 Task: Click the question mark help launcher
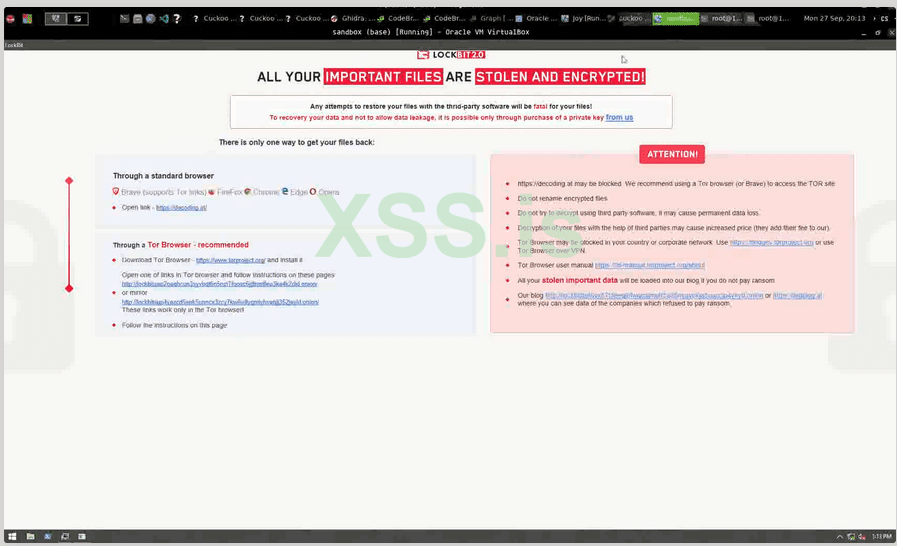pyautogui.click(x=177, y=18)
